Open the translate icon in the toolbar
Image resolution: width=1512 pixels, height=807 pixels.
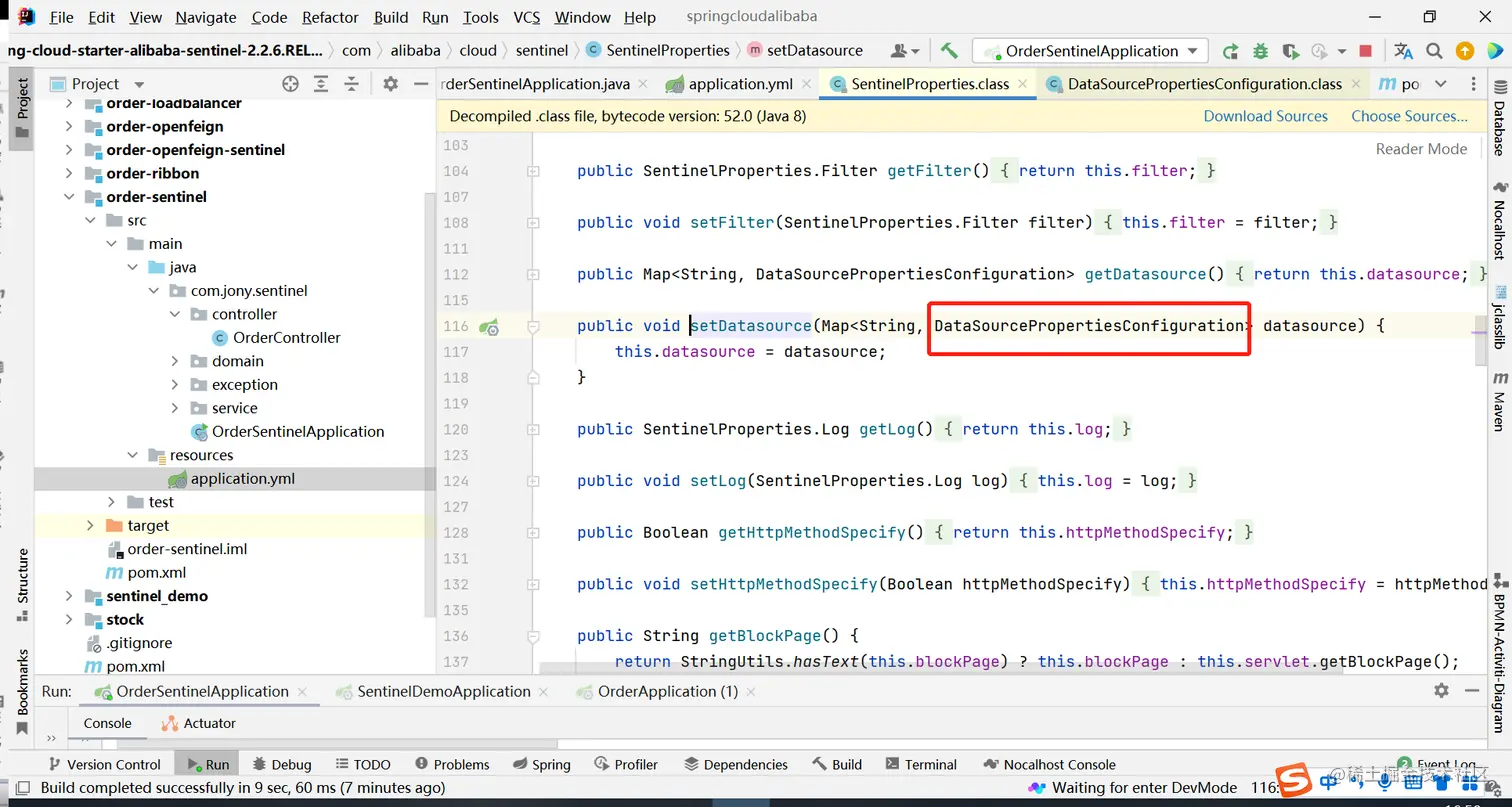pos(1404,51)
